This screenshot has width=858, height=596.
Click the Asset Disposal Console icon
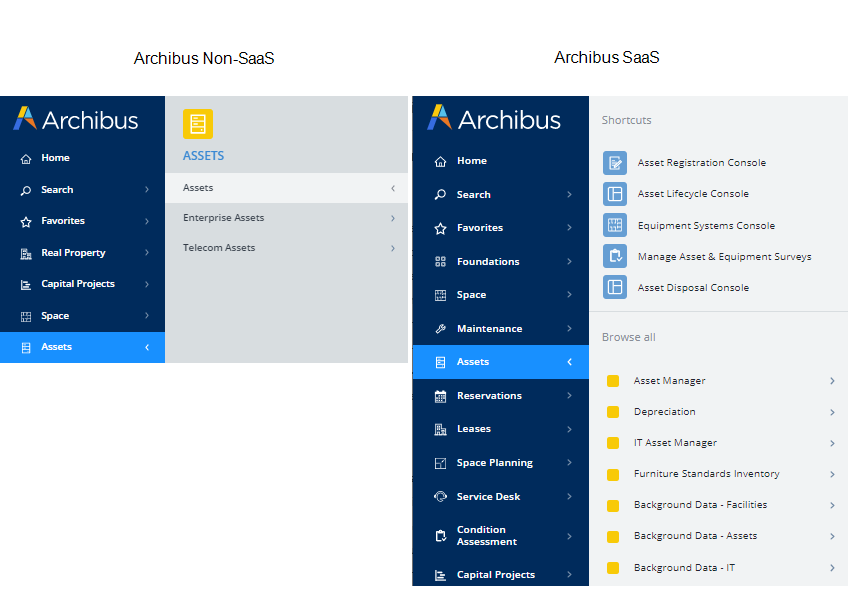click(615, 288)
